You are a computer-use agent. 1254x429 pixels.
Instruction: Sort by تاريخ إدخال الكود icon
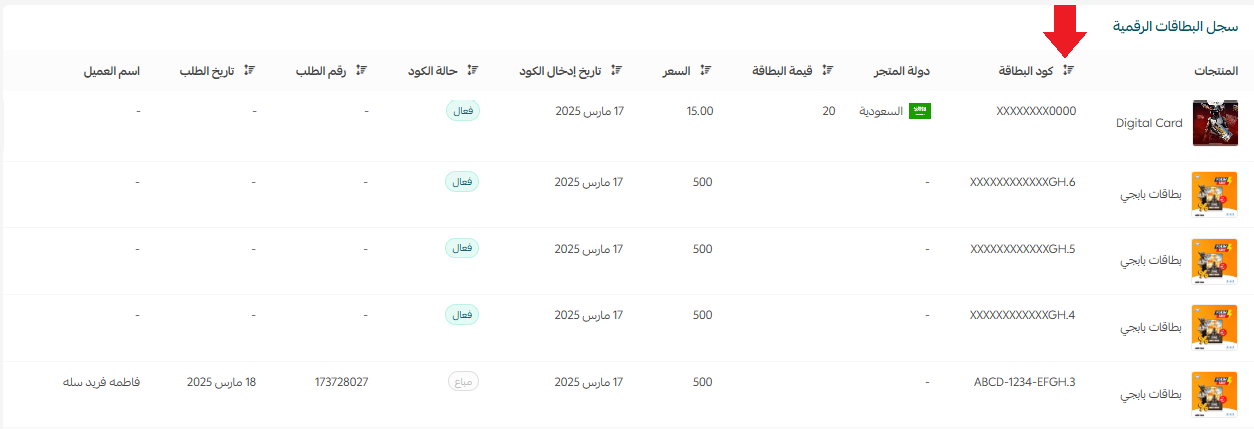[x=617, y=70]
